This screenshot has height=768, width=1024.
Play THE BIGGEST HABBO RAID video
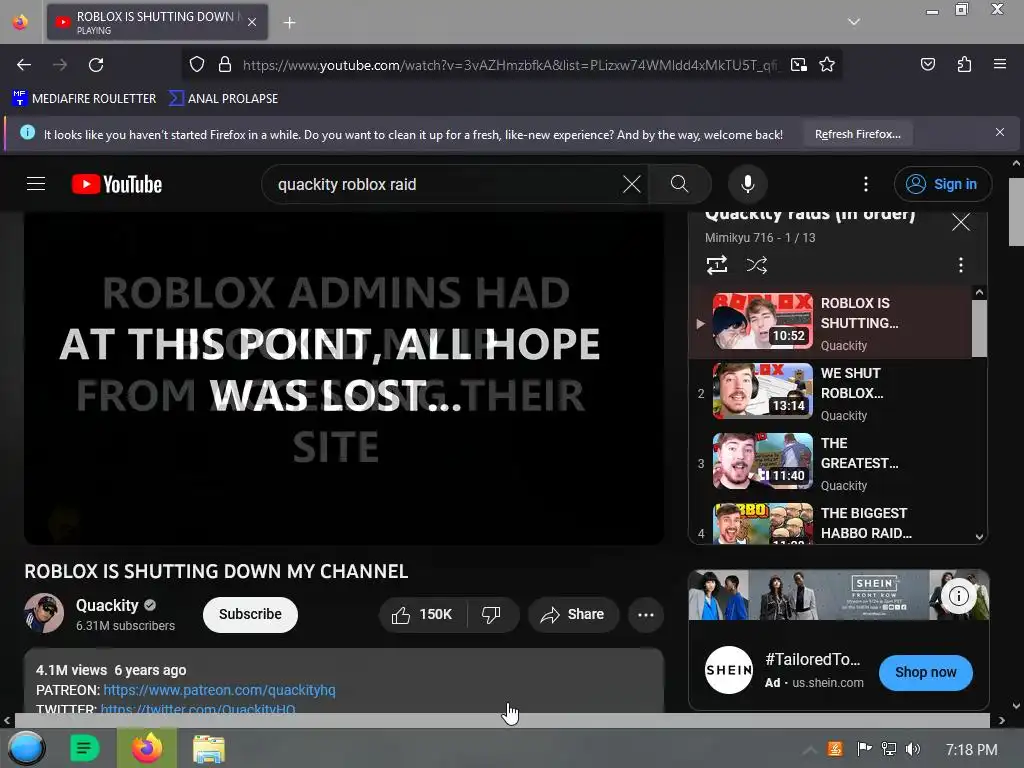(x=829, y=522)
